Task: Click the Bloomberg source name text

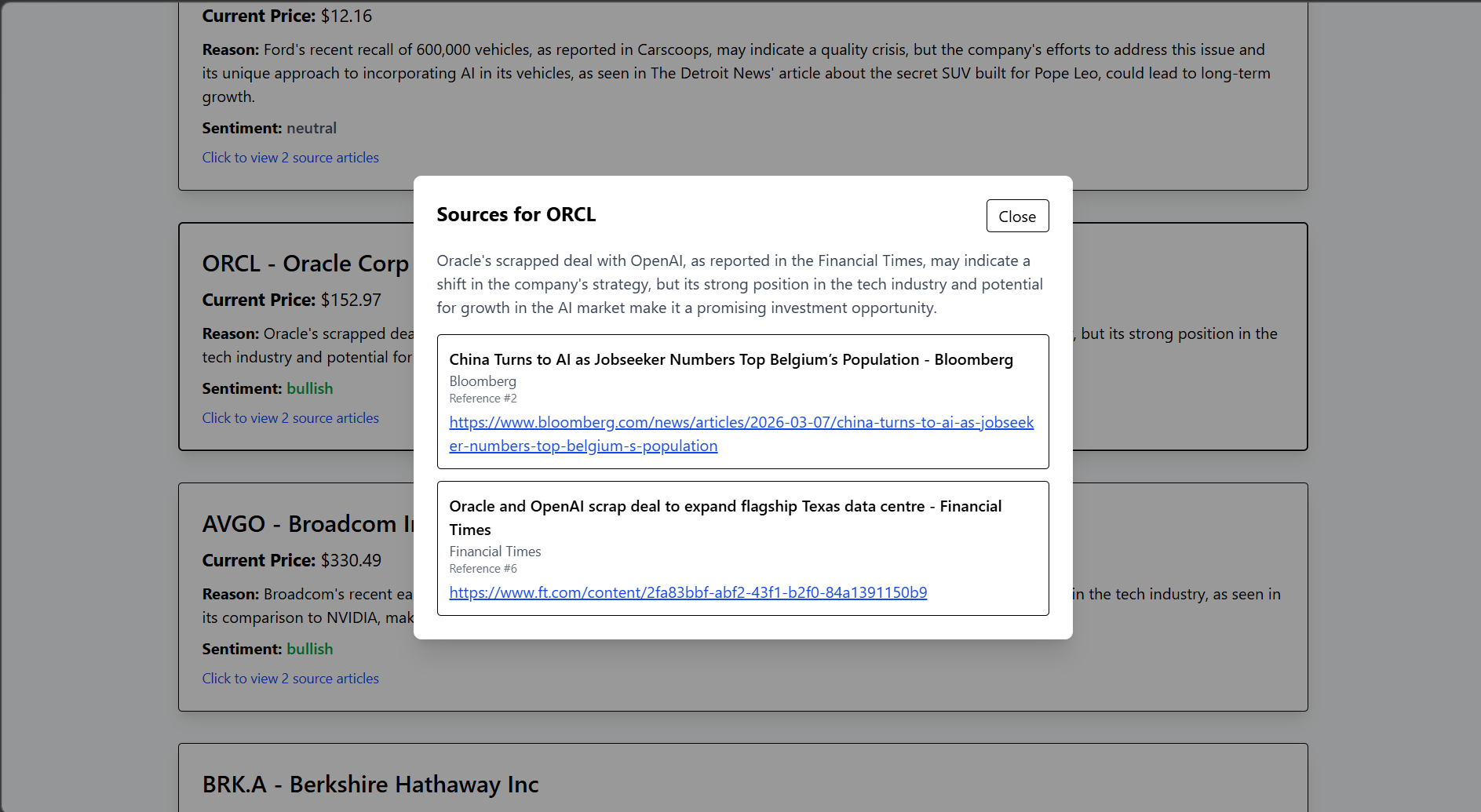Action: (x=483, y=381)
